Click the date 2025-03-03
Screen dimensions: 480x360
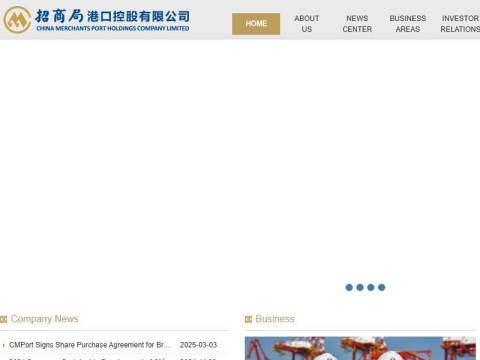pyautogui.click(x=198, y=345)
